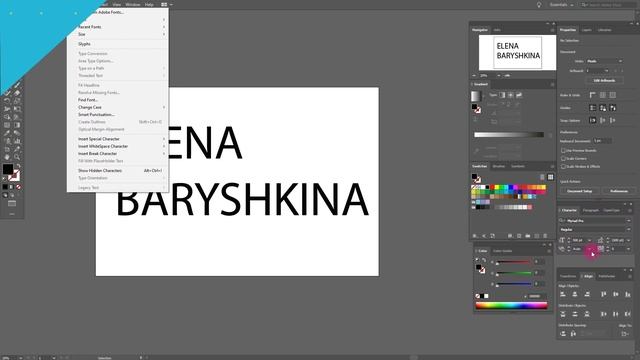Switch to the Layers tab
640x360 pixels.
(x=587, y=30)
